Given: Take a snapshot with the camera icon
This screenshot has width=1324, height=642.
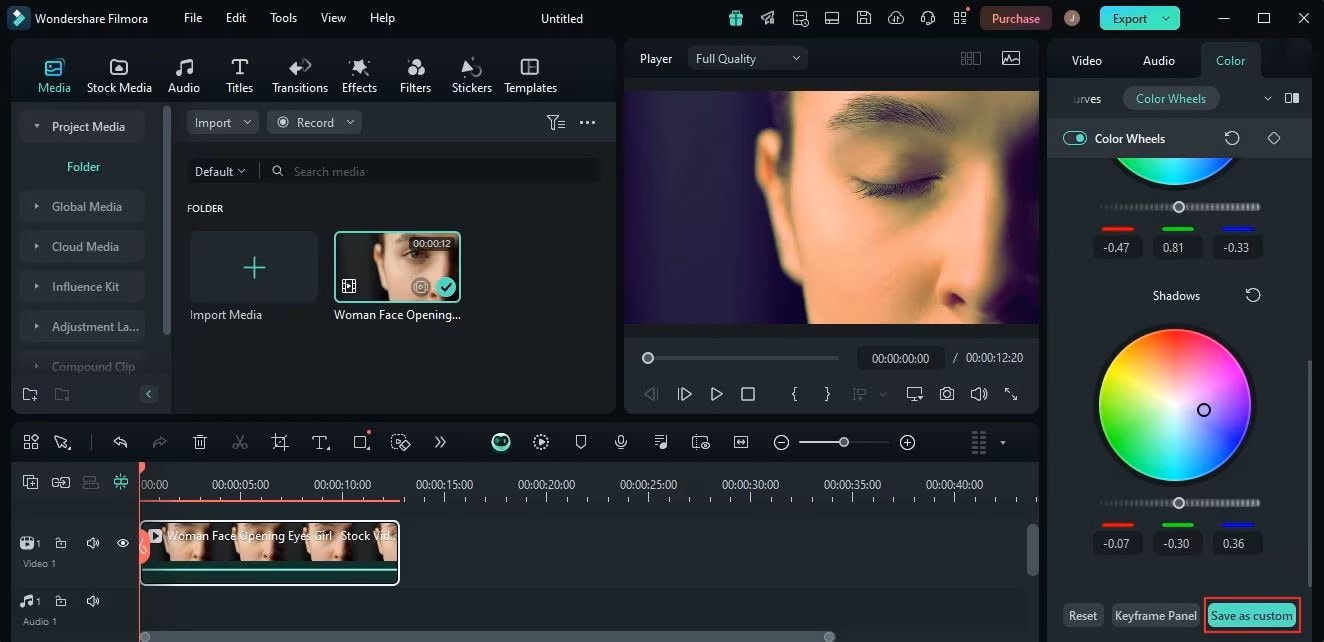Looking at the screenshot, I should coord(946,394).
